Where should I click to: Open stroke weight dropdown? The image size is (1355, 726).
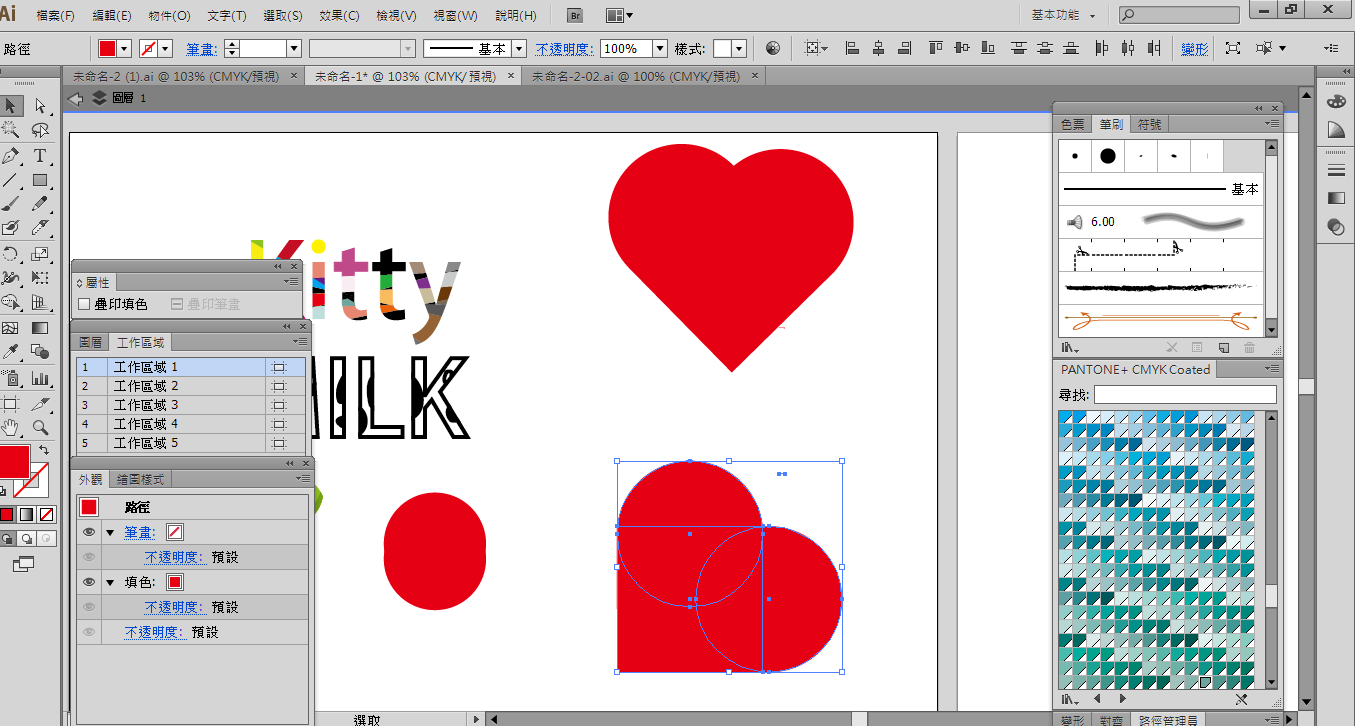tap(294, 48)
